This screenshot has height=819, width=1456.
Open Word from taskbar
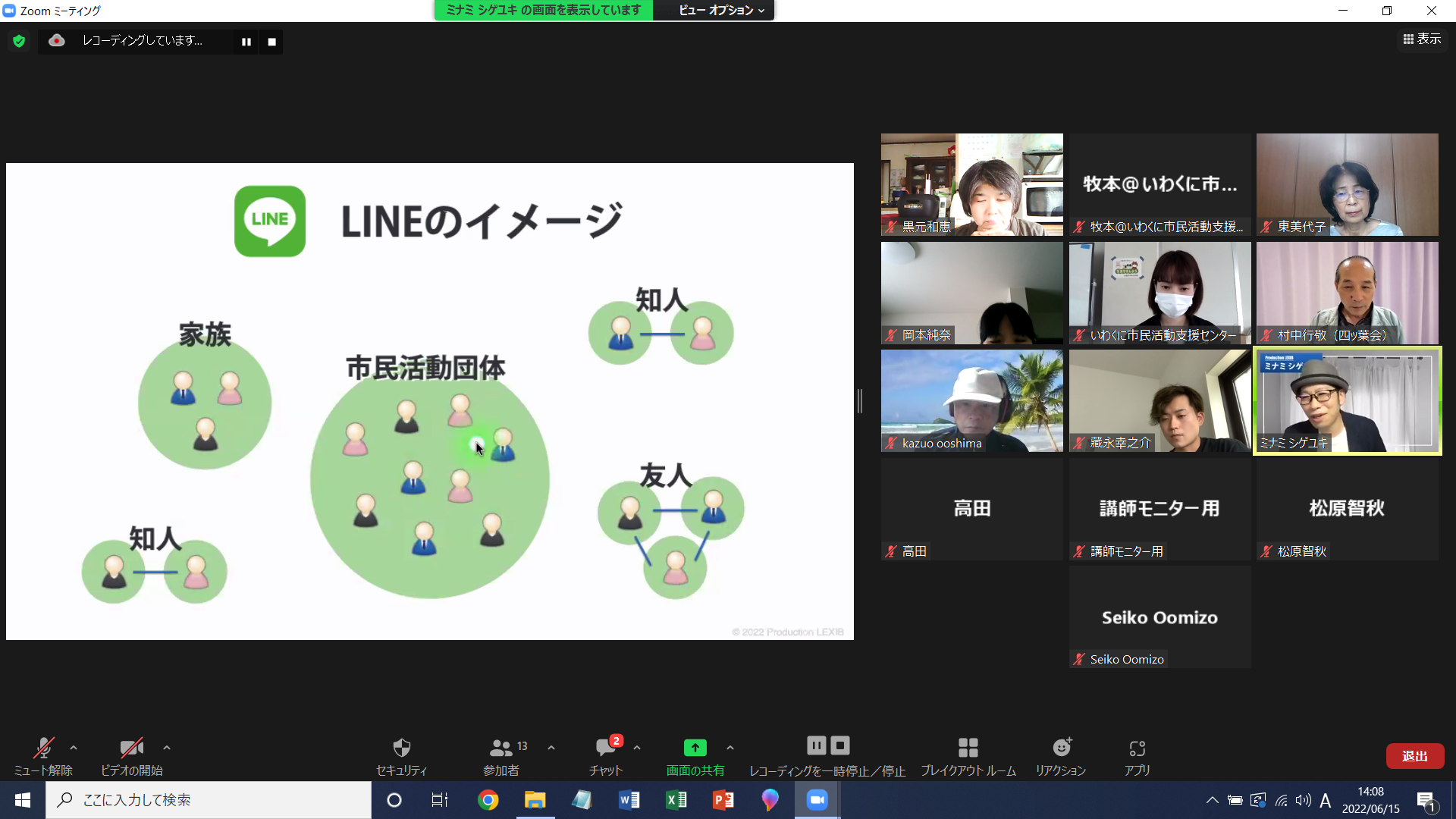coord(629,800)
